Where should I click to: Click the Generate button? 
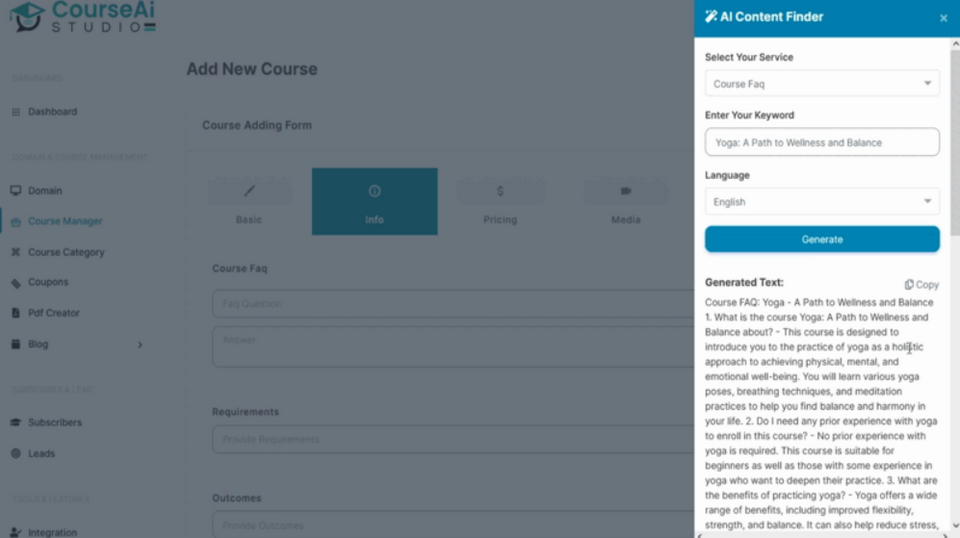[x=822, y=239]
